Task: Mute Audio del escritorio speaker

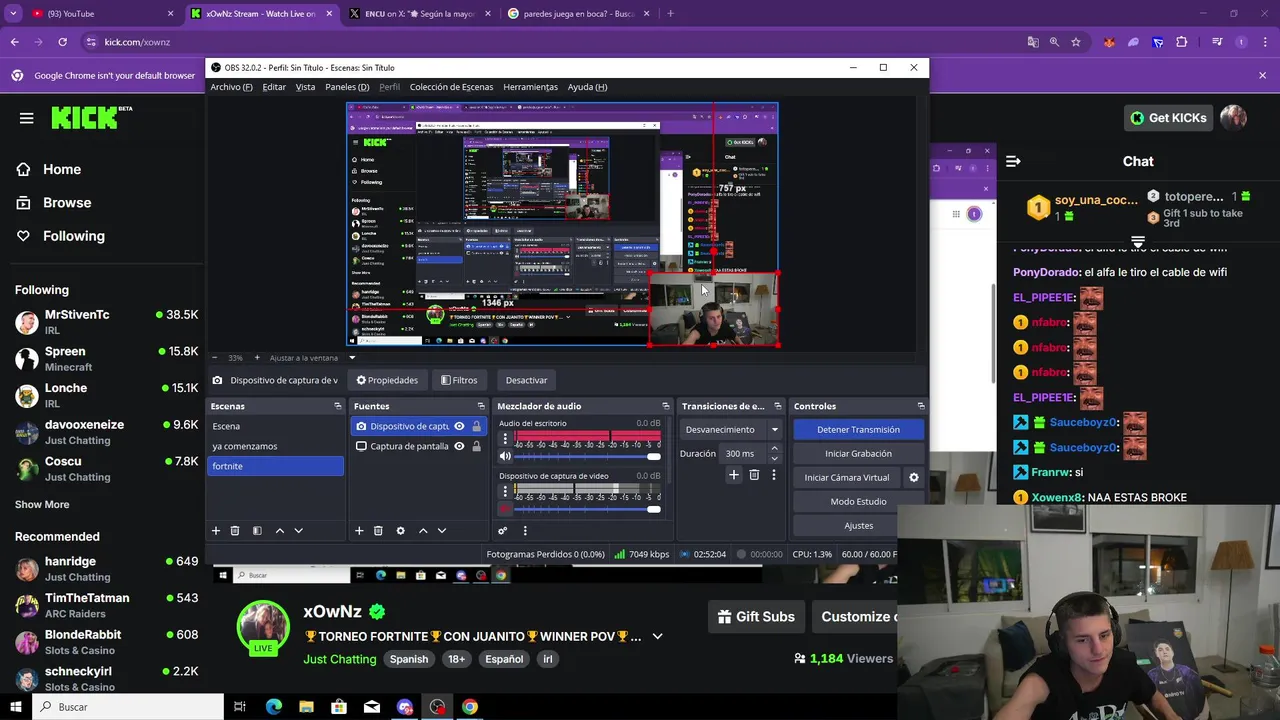Action: (505, 456)
